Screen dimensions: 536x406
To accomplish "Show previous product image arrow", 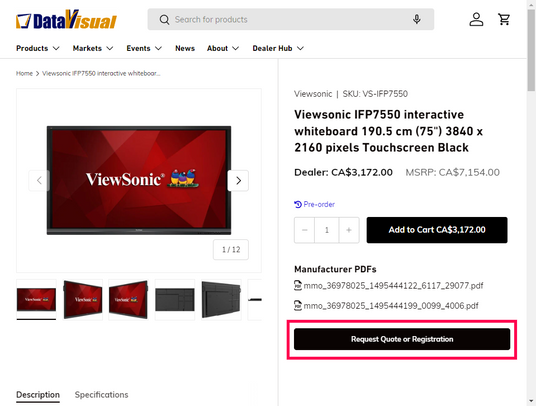I will 39,180.
